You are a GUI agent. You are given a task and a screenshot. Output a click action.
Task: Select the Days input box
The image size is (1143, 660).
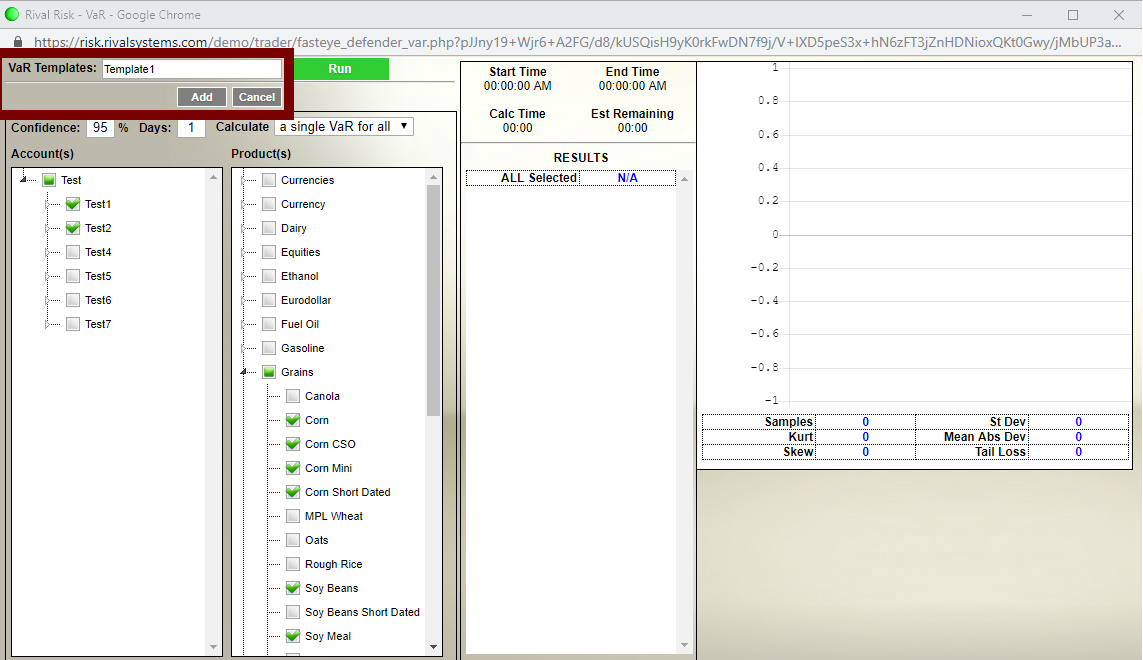click(190, 128)
